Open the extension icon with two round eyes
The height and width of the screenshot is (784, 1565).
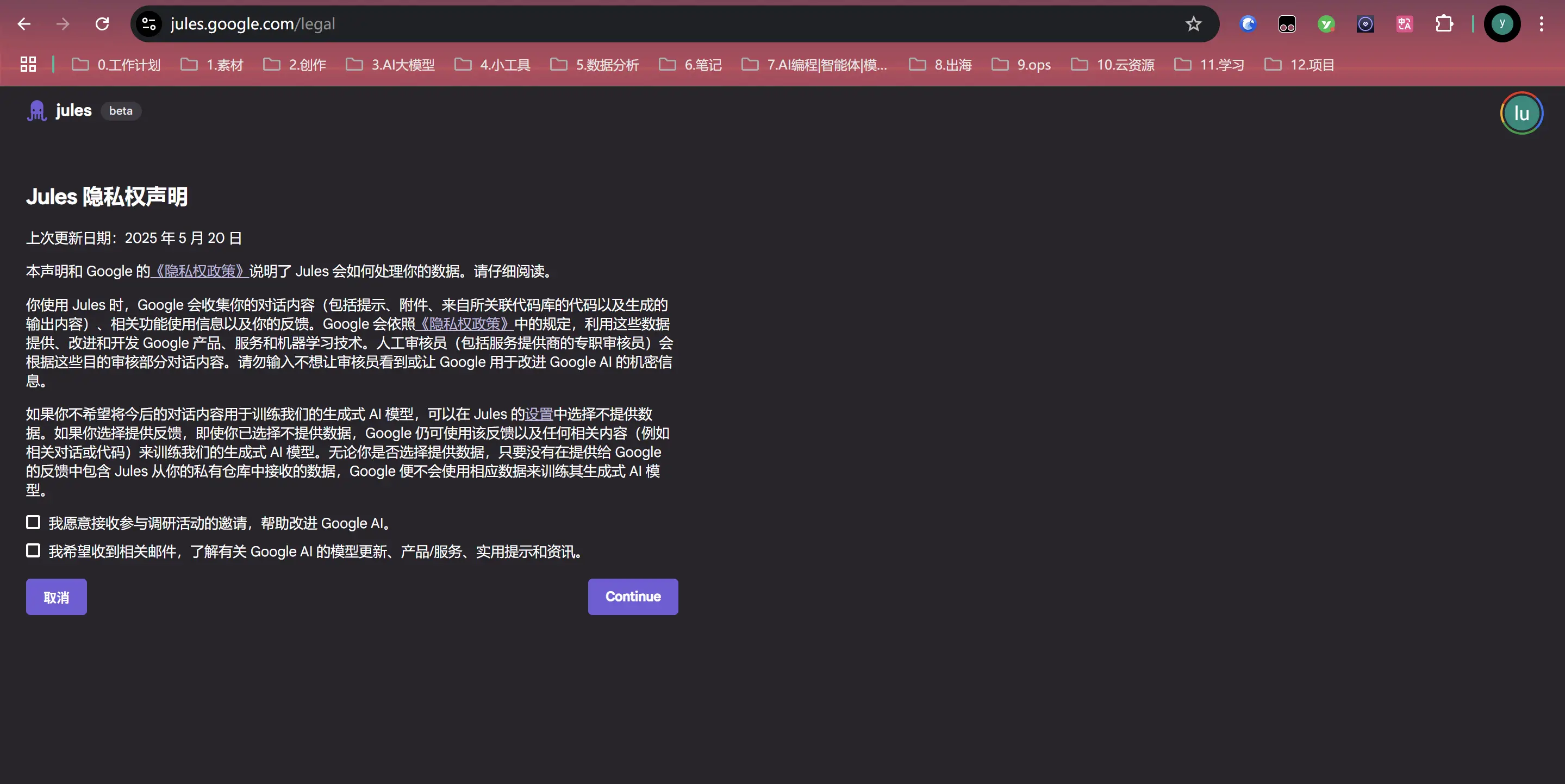(x=1287, y=24)
